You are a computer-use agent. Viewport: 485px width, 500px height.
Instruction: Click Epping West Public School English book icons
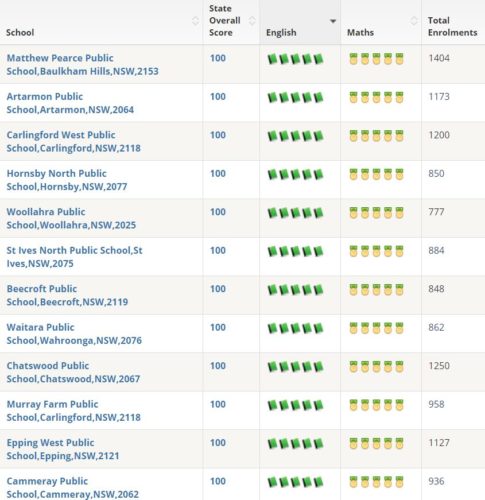coord(295,444)
